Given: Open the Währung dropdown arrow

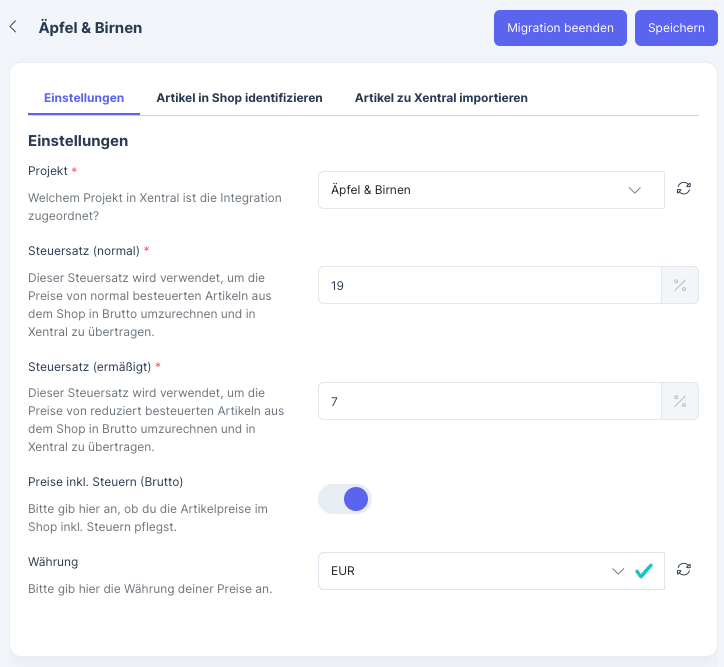Looking at the screenshot, I should [x=618, y=571].
